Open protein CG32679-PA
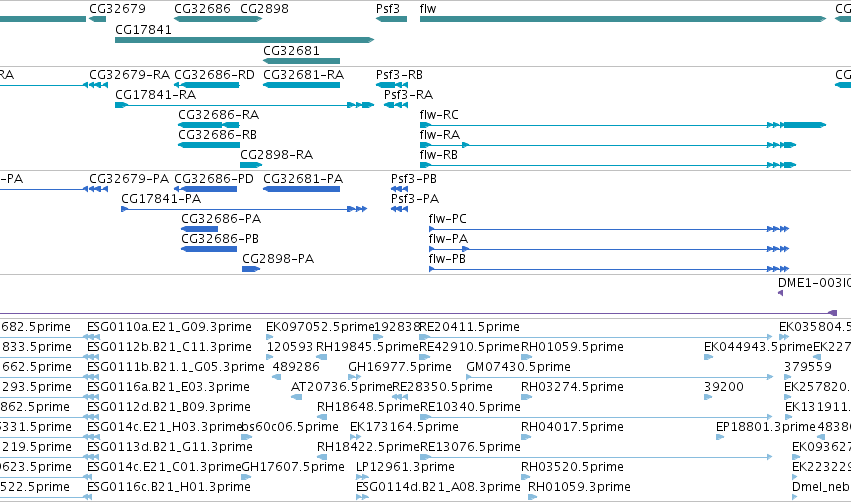851x502 pixels. (129, 179)
